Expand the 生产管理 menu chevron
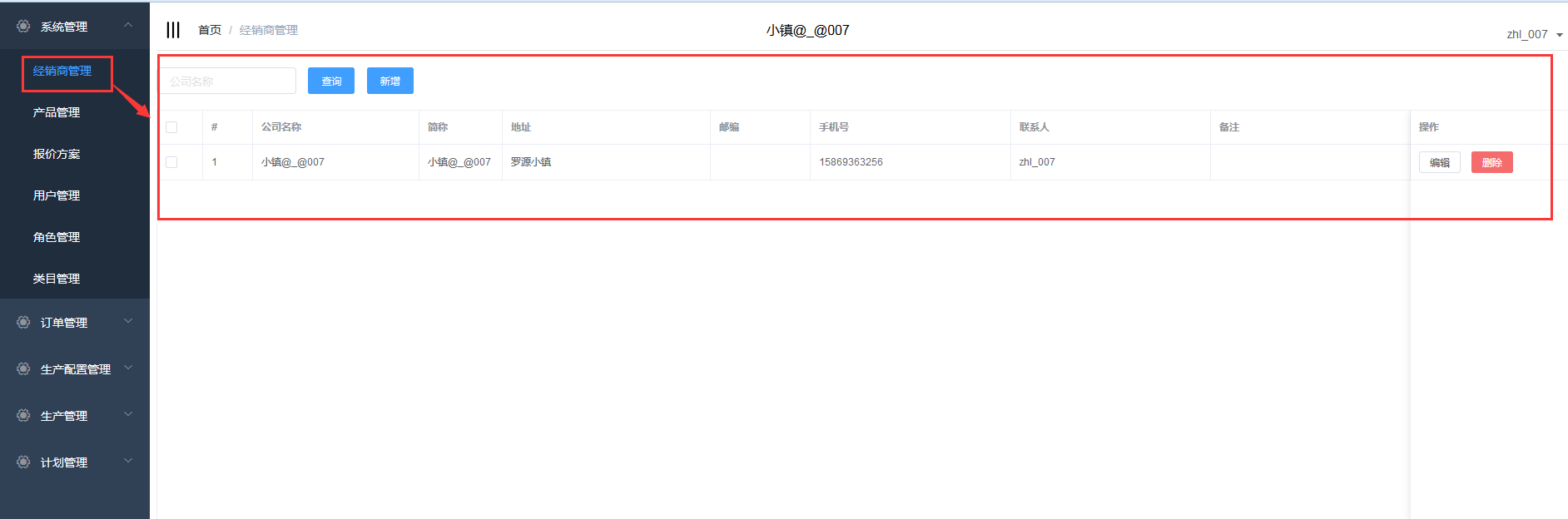This screenshot has height=519, width=1568. click(x=128, y=414)
